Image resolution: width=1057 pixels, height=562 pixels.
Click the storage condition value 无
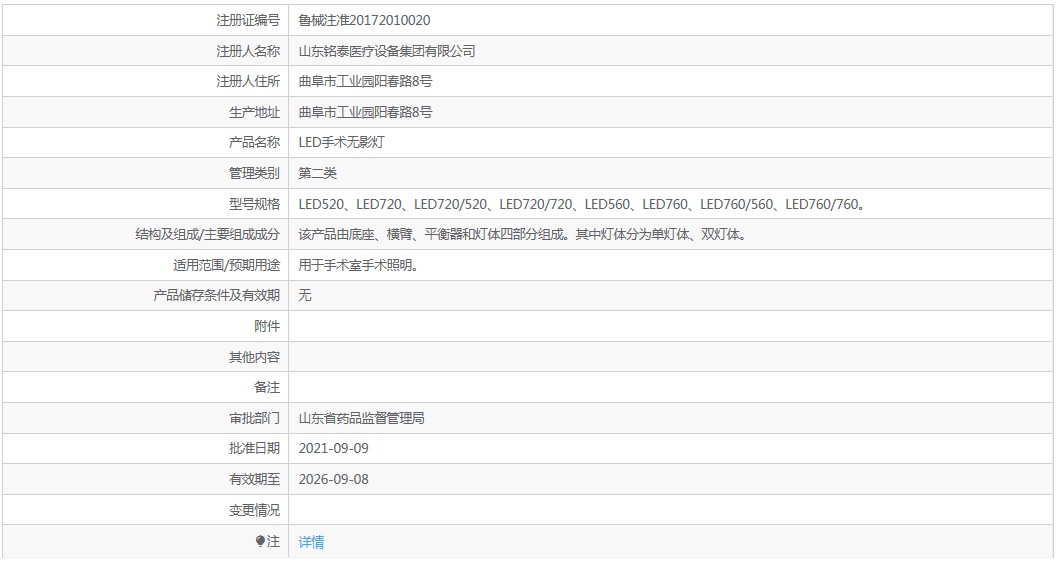tap(305, 295)
